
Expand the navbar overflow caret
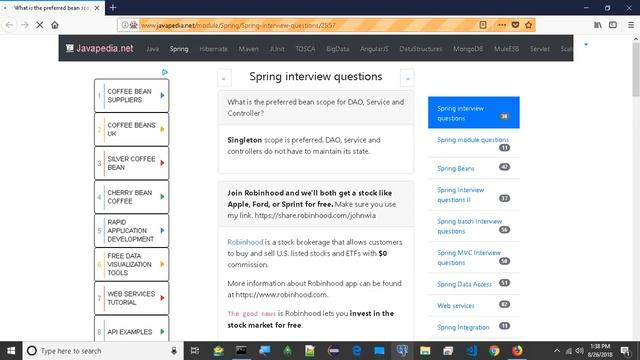586,44
